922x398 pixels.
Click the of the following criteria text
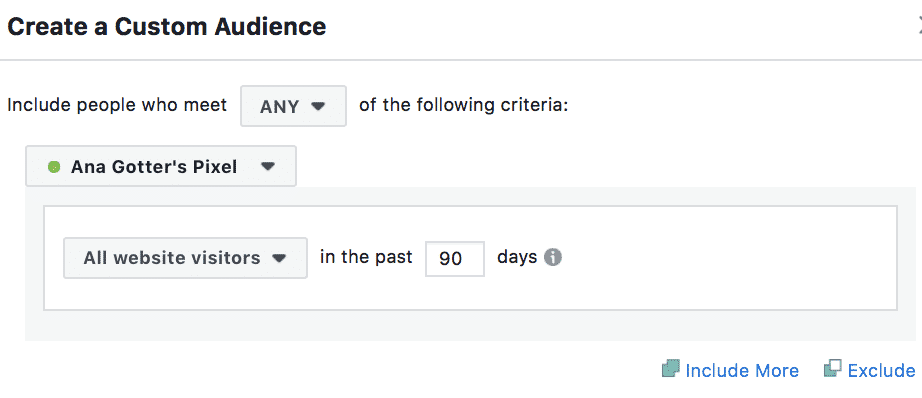point(463,106)
